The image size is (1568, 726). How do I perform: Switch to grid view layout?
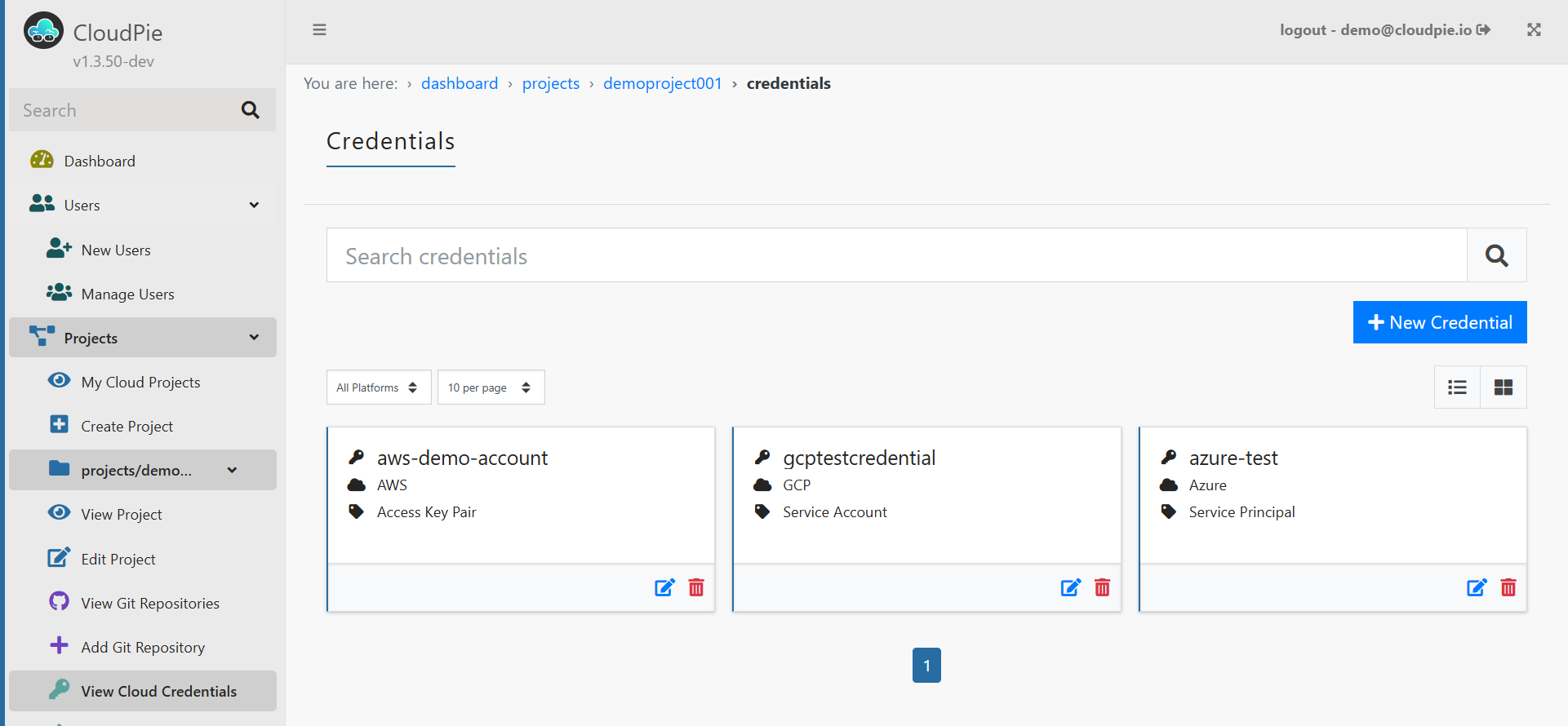coord(1504,387)
